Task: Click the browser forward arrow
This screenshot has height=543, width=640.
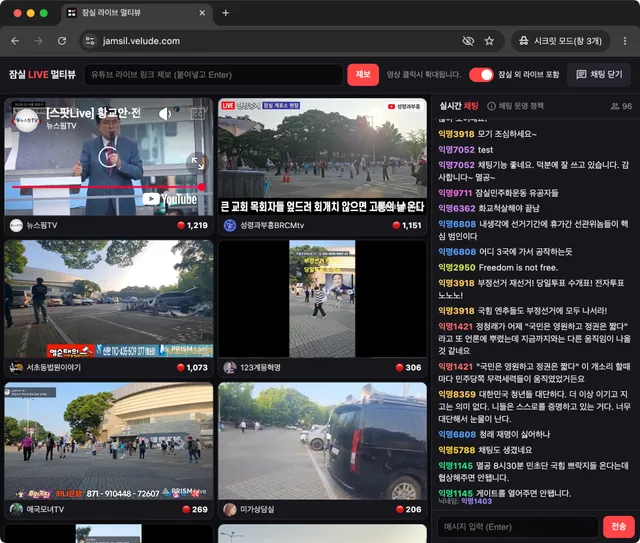Action: [x=38, y=41]
